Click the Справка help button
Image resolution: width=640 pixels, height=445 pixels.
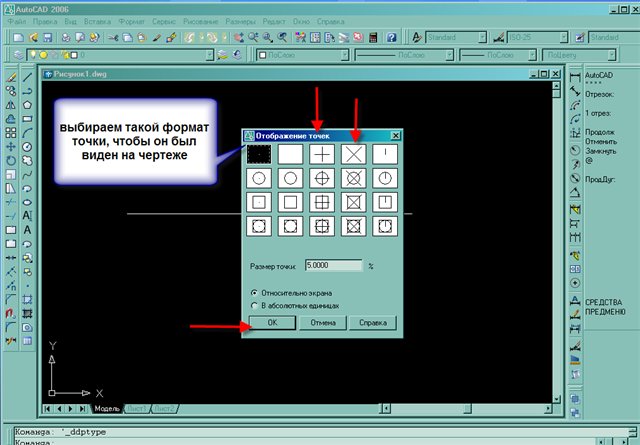tap(372, 323)
